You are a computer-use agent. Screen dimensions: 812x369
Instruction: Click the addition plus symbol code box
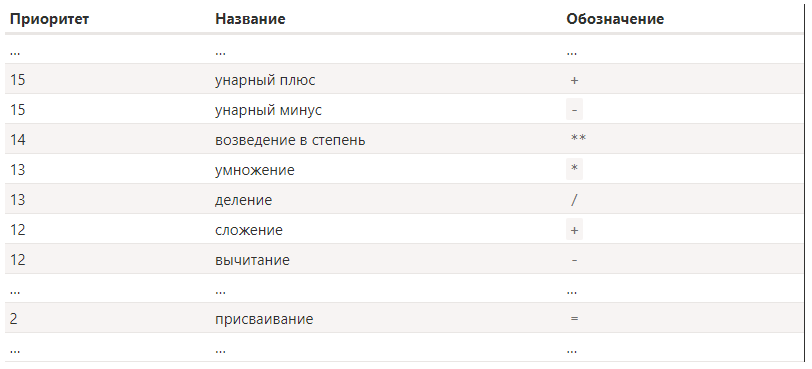pyautogui.click(x=574, y=229)
